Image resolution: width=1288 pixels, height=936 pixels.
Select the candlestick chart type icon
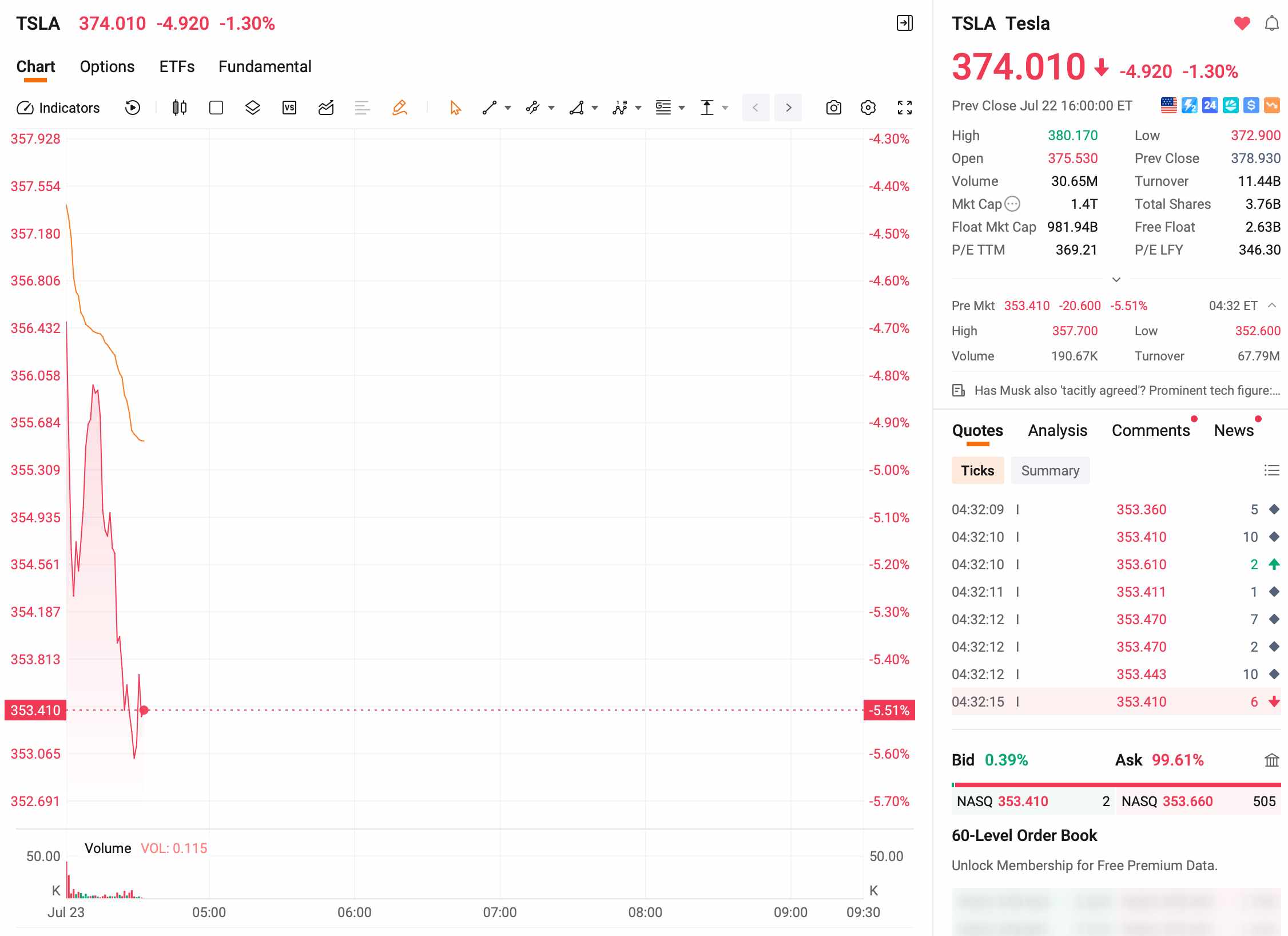180,108
